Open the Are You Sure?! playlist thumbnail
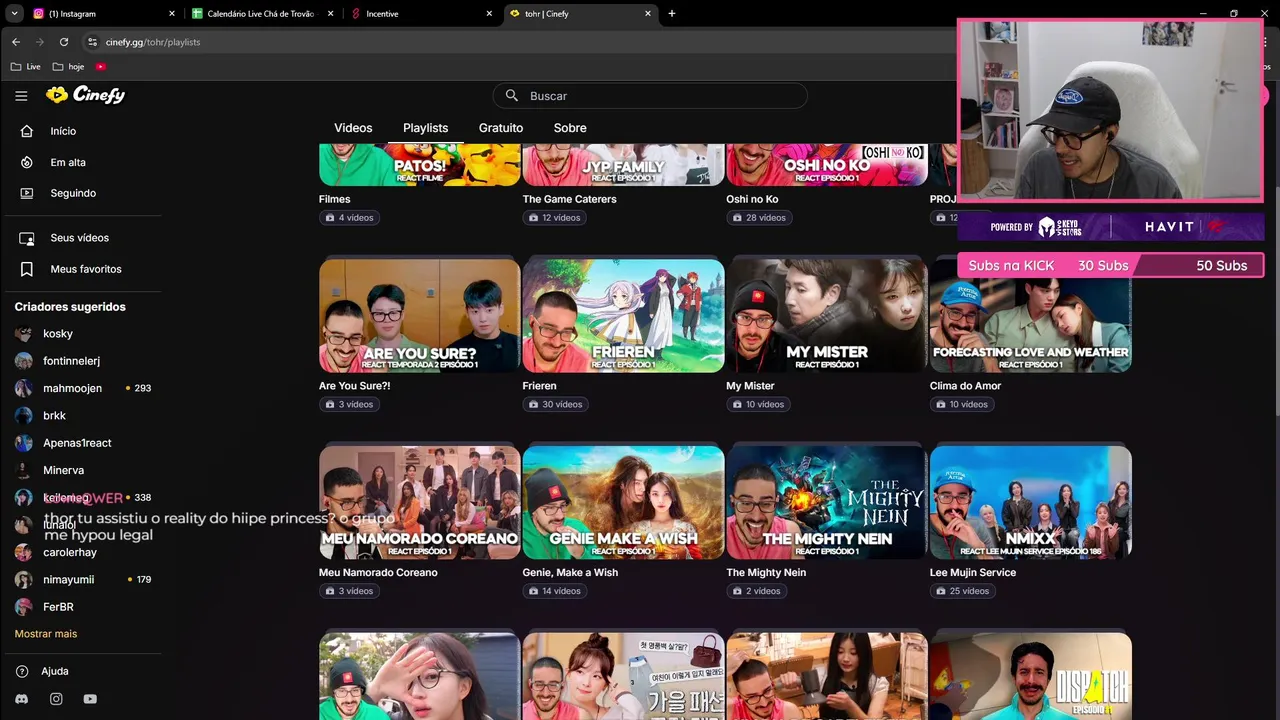 click(420, 316)
